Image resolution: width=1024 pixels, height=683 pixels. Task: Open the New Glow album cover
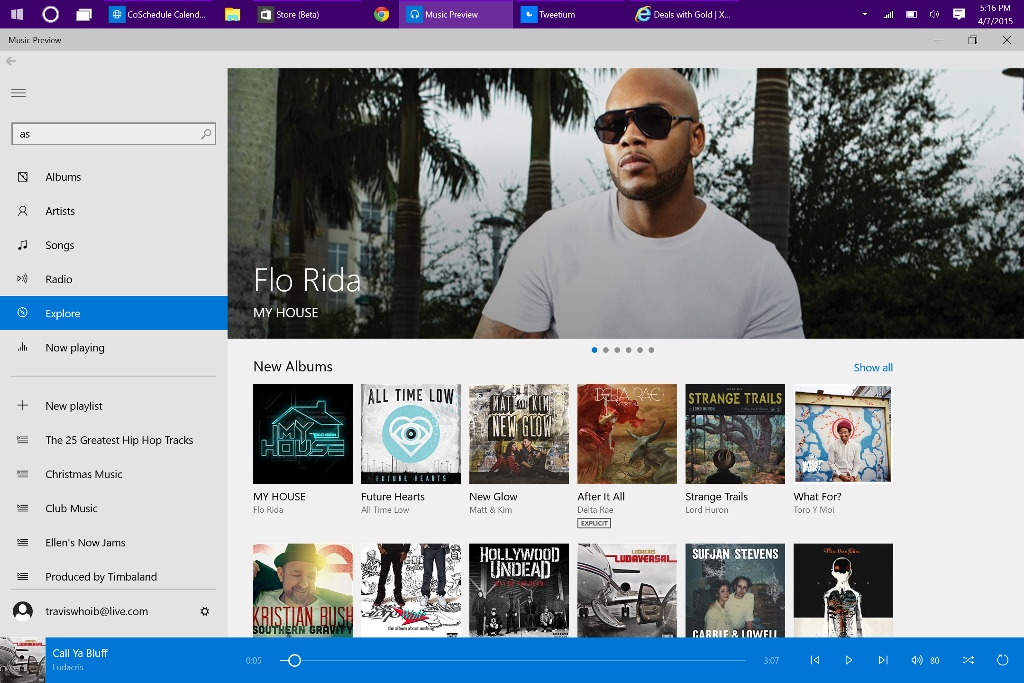[x=519, y=434]
